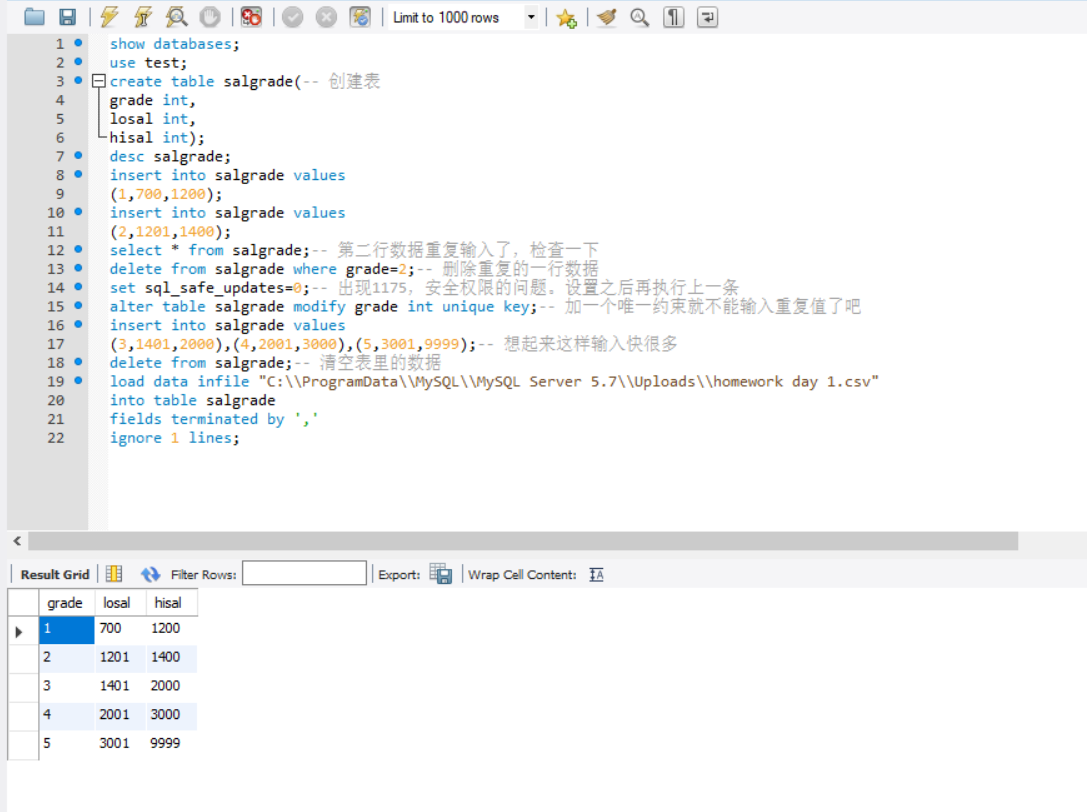Open SQL script file folder icon
Screen dimensions: 1087x812
point(35,17)
